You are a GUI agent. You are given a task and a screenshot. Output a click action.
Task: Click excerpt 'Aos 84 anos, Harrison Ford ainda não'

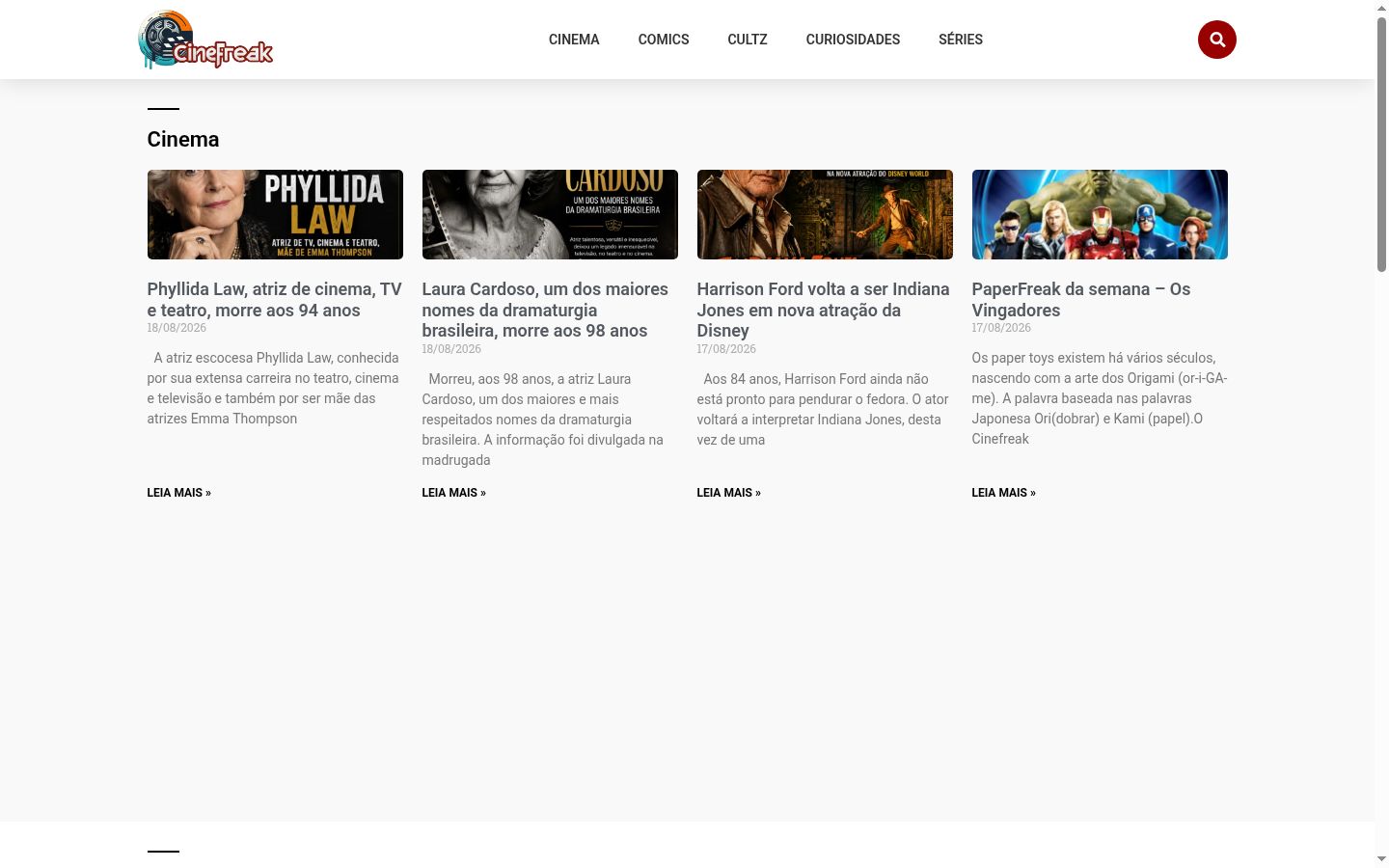pos(823,409)
